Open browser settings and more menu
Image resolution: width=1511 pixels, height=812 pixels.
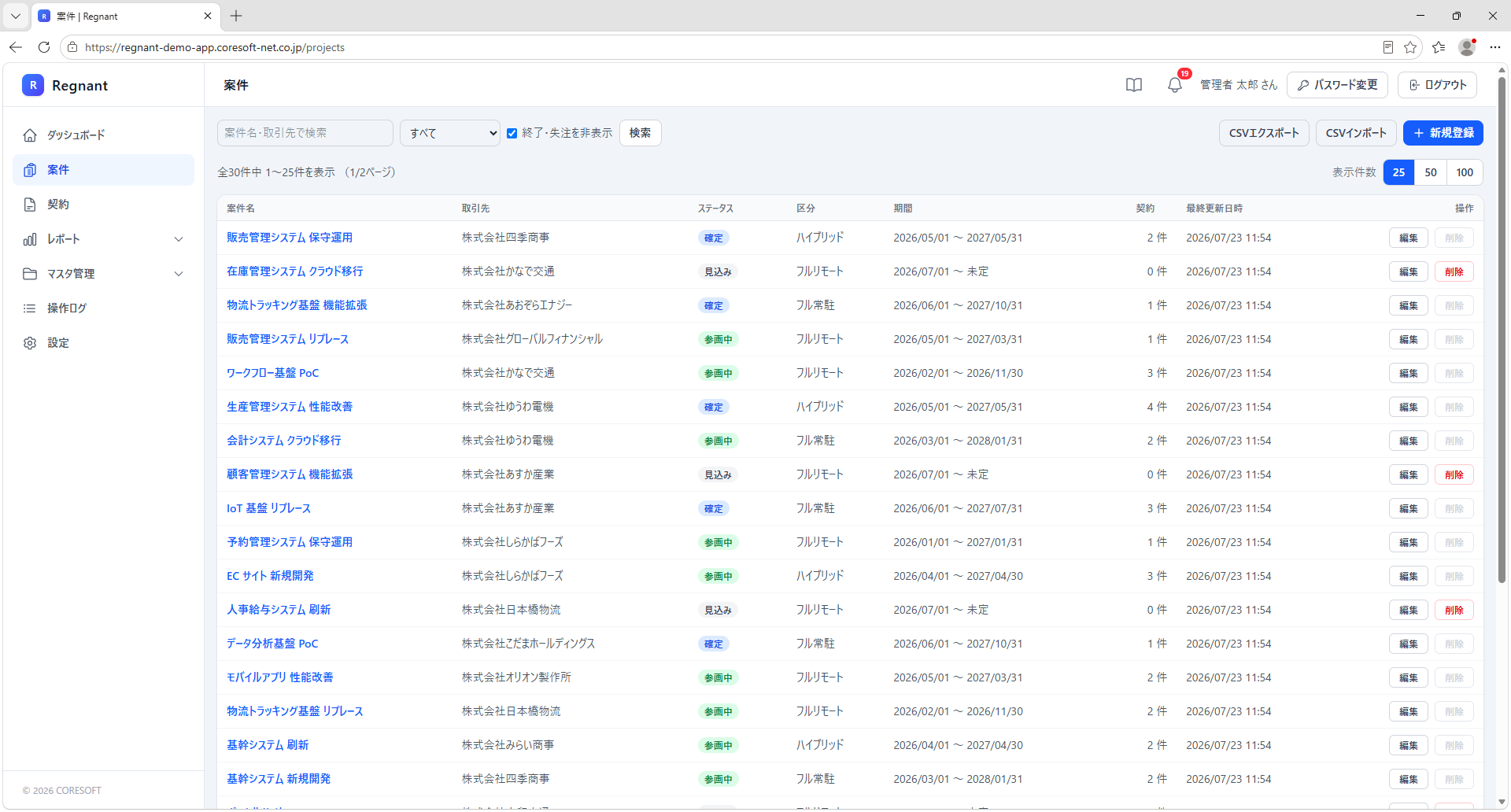click(x=1495, y=47)
